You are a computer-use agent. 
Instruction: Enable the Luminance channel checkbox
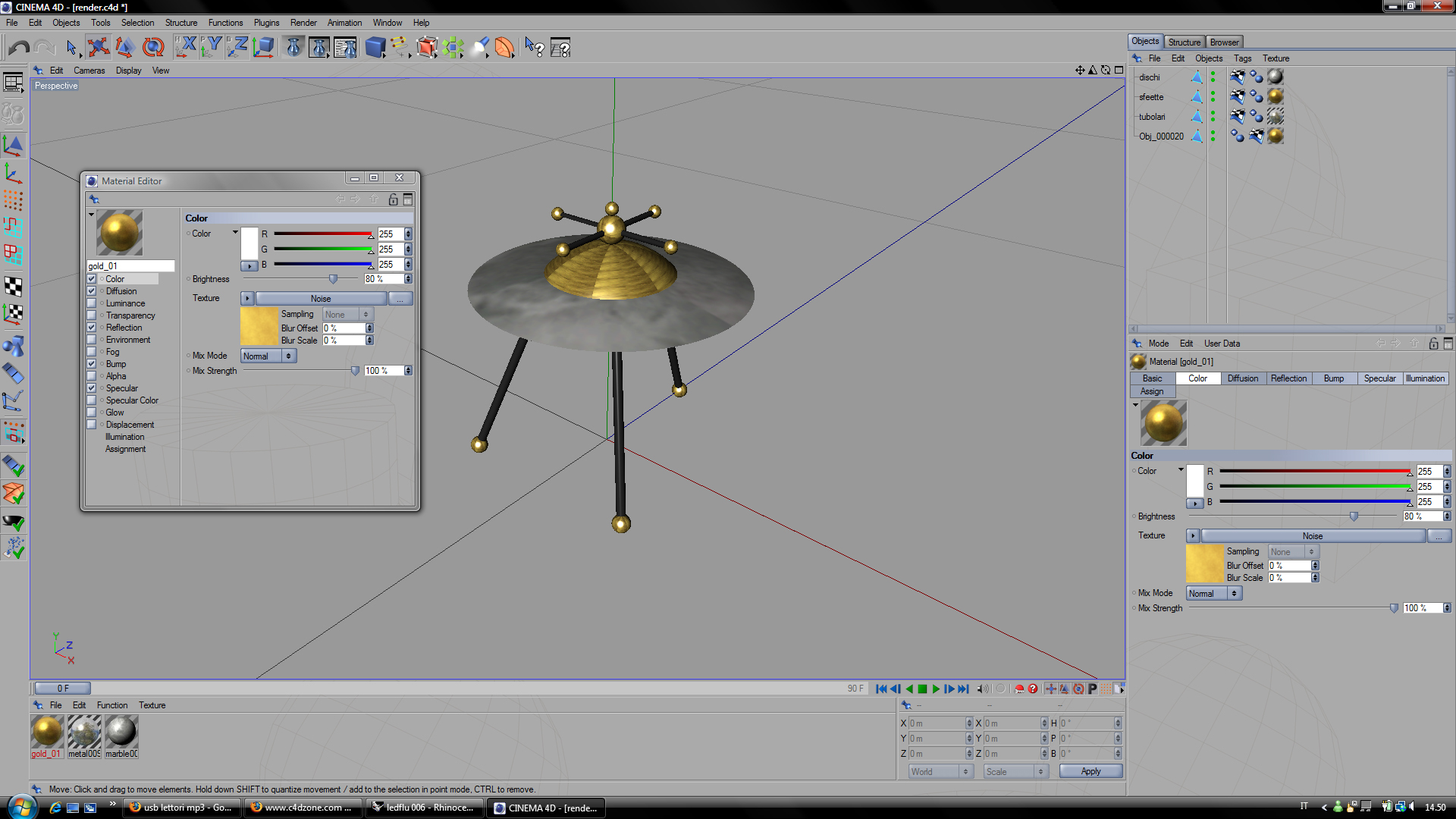pos(92,303)
